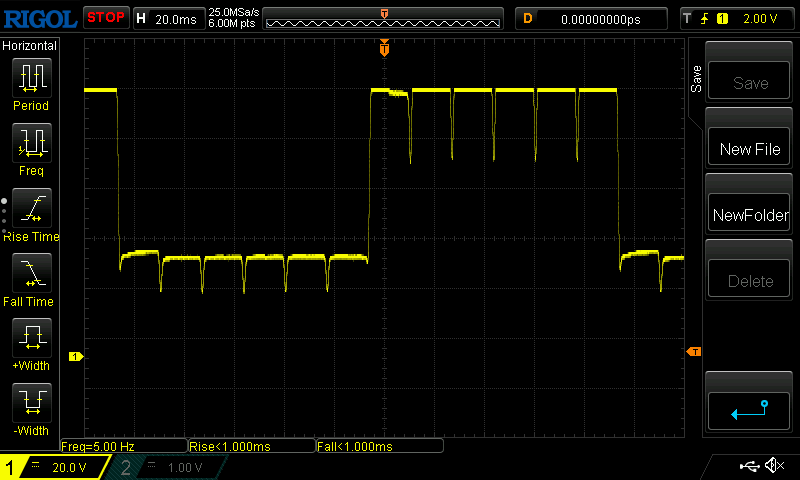Select the +Width measurement icon
800x480 pixels.
(32, 338)
